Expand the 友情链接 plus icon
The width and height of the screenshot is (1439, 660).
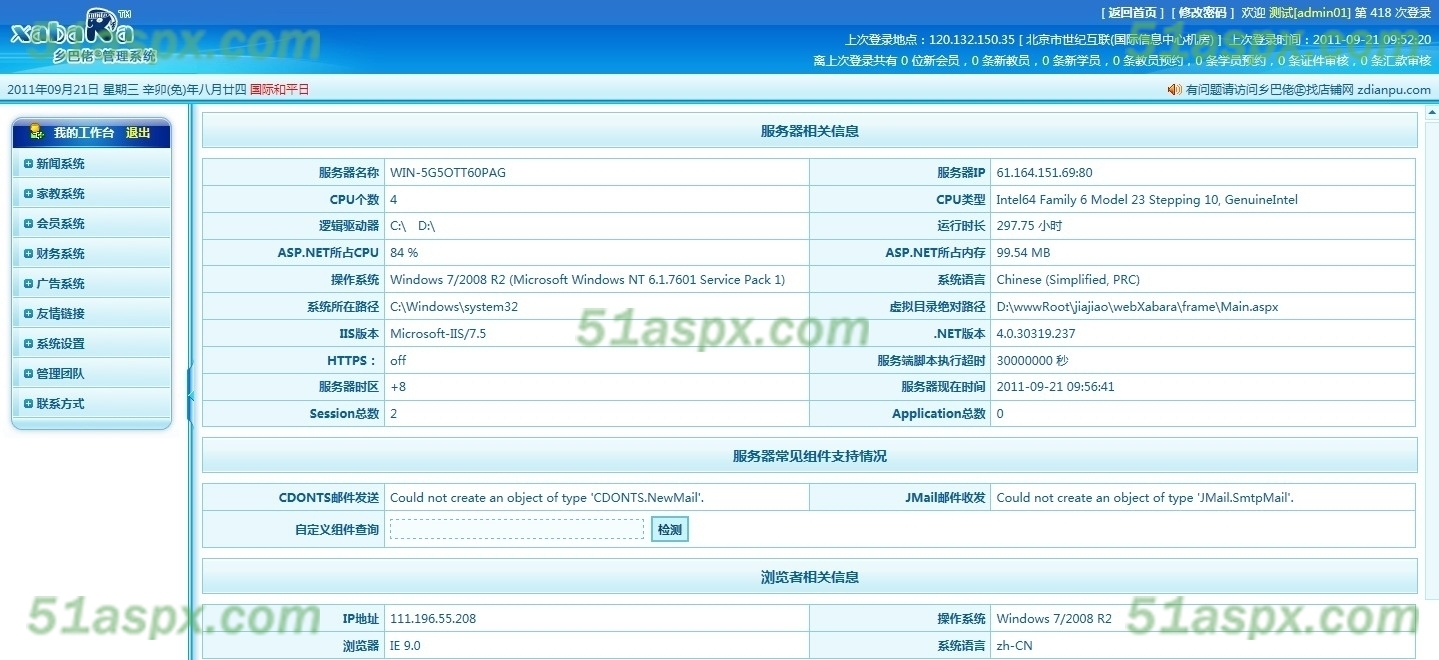pos(28,313)
